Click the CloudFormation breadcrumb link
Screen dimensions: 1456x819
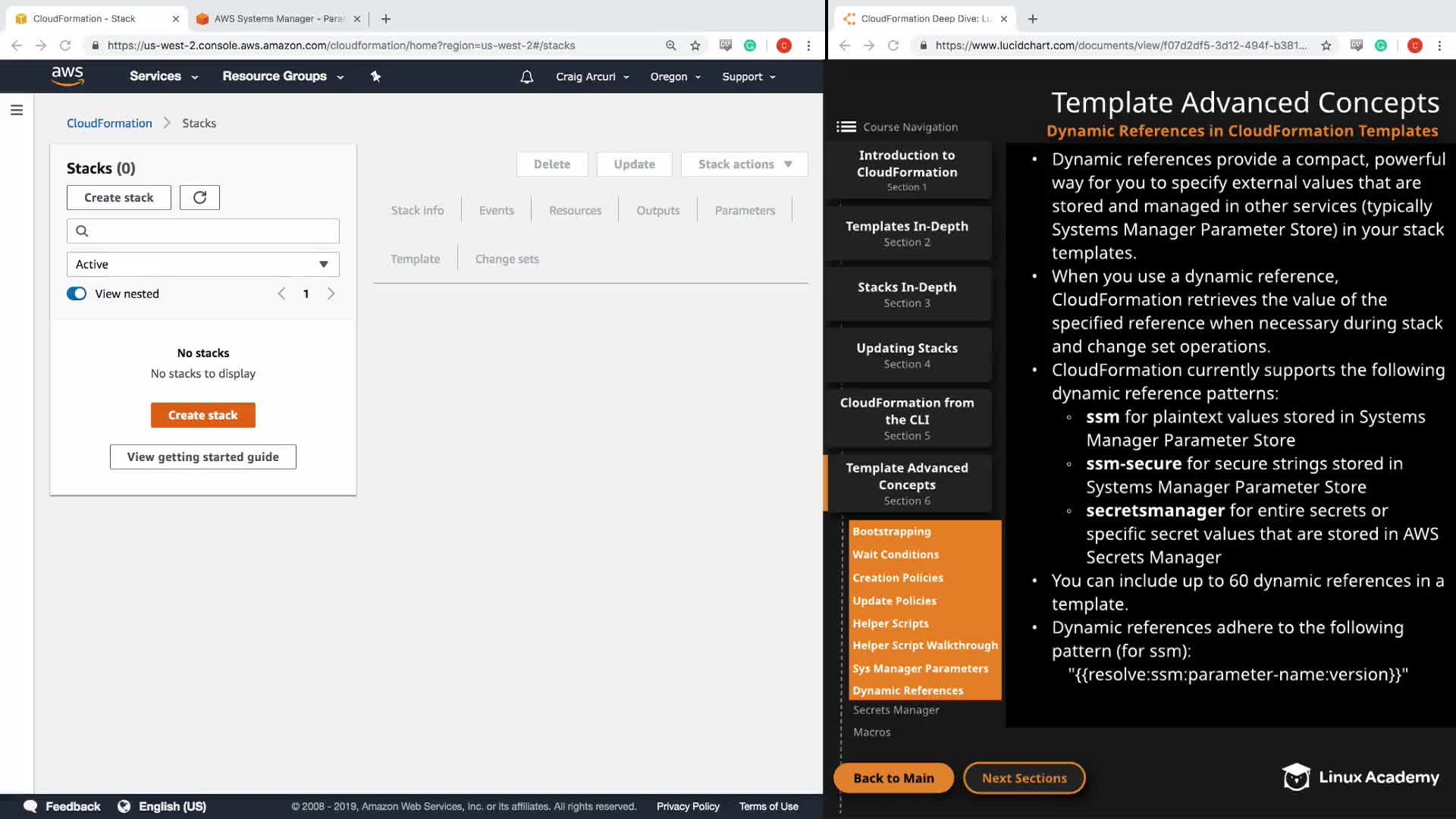(109, 123)
